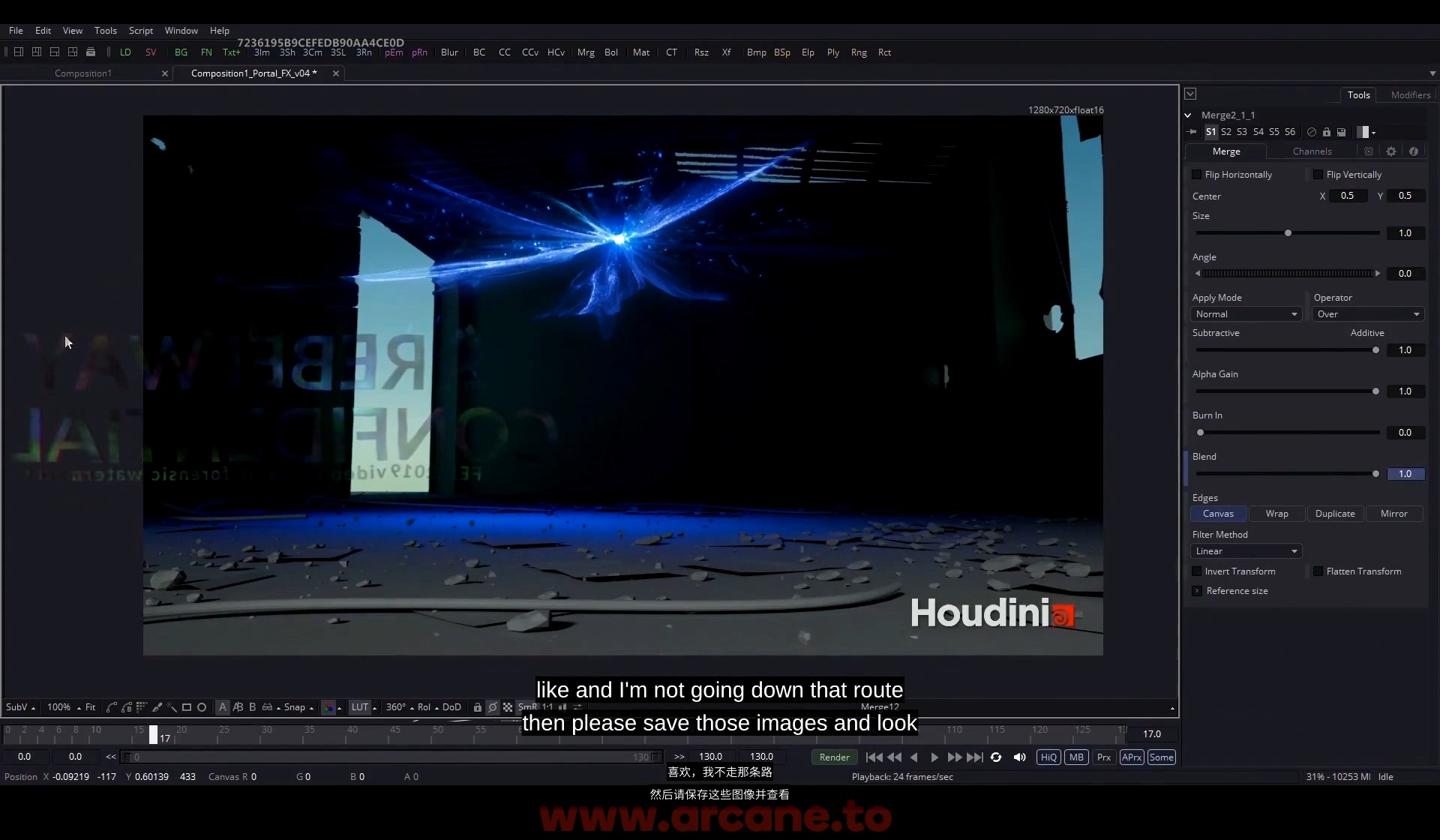Click the Render button

(834, 757)
